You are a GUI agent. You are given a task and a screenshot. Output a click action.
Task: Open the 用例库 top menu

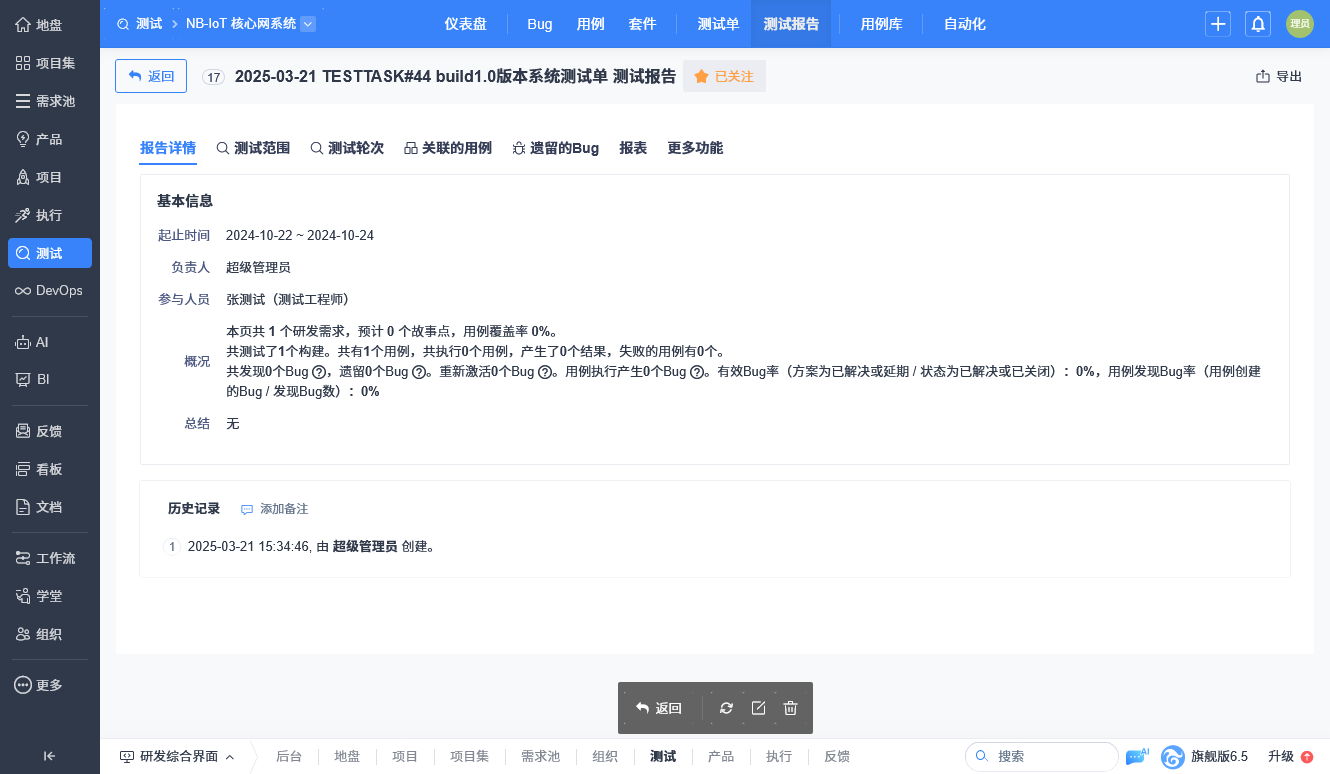coord(881,24)
